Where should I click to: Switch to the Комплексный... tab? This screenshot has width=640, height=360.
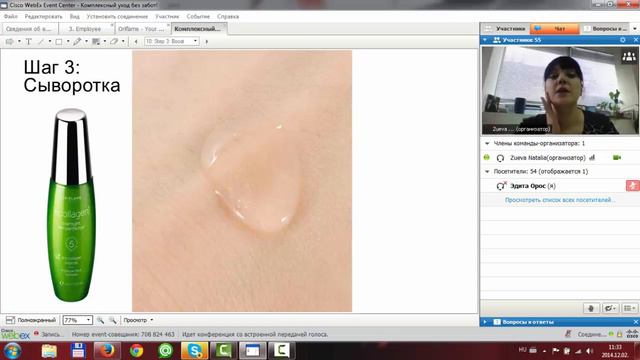(199, 29)
